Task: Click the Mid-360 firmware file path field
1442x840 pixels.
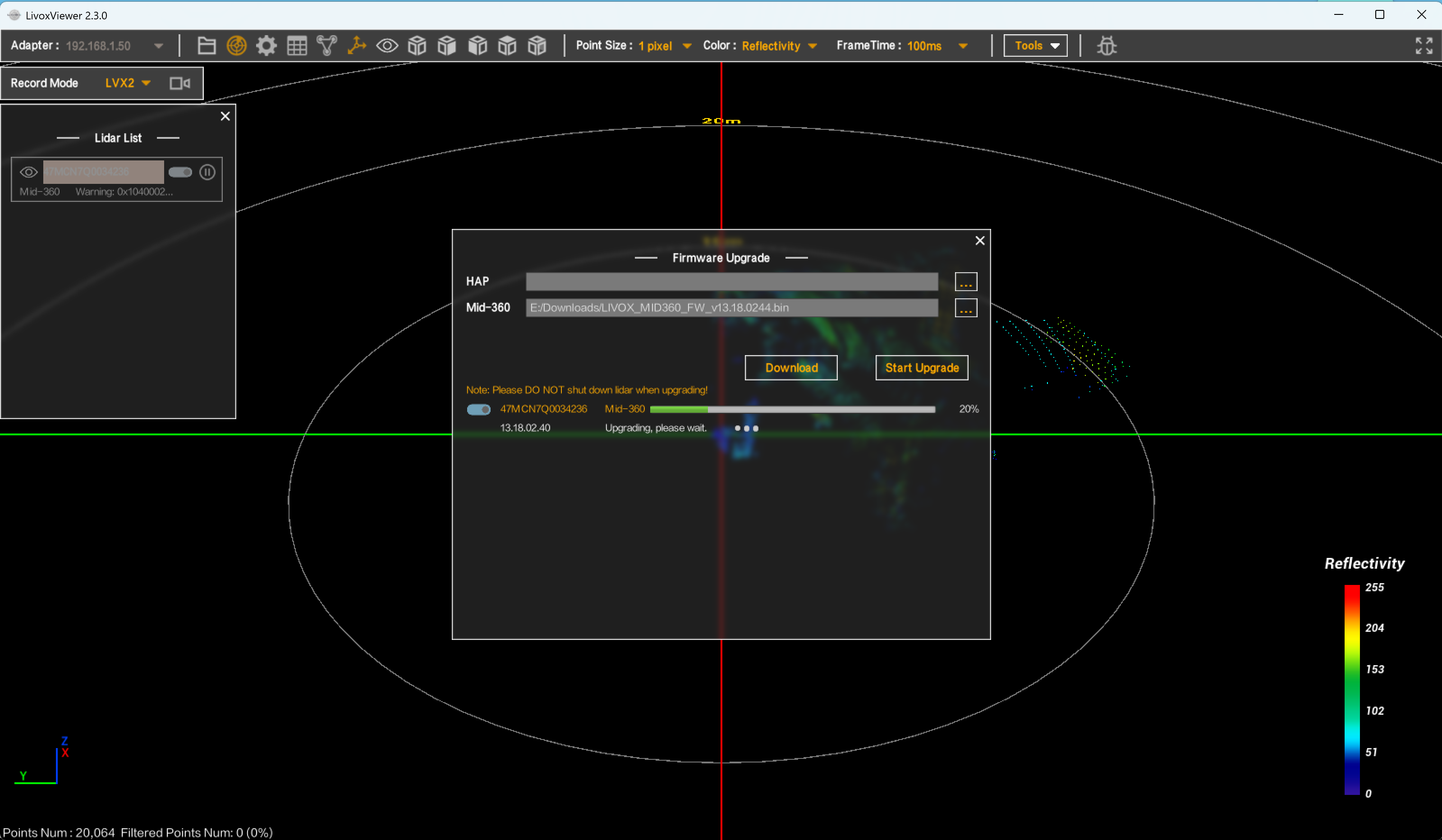Action: point(731,308)
